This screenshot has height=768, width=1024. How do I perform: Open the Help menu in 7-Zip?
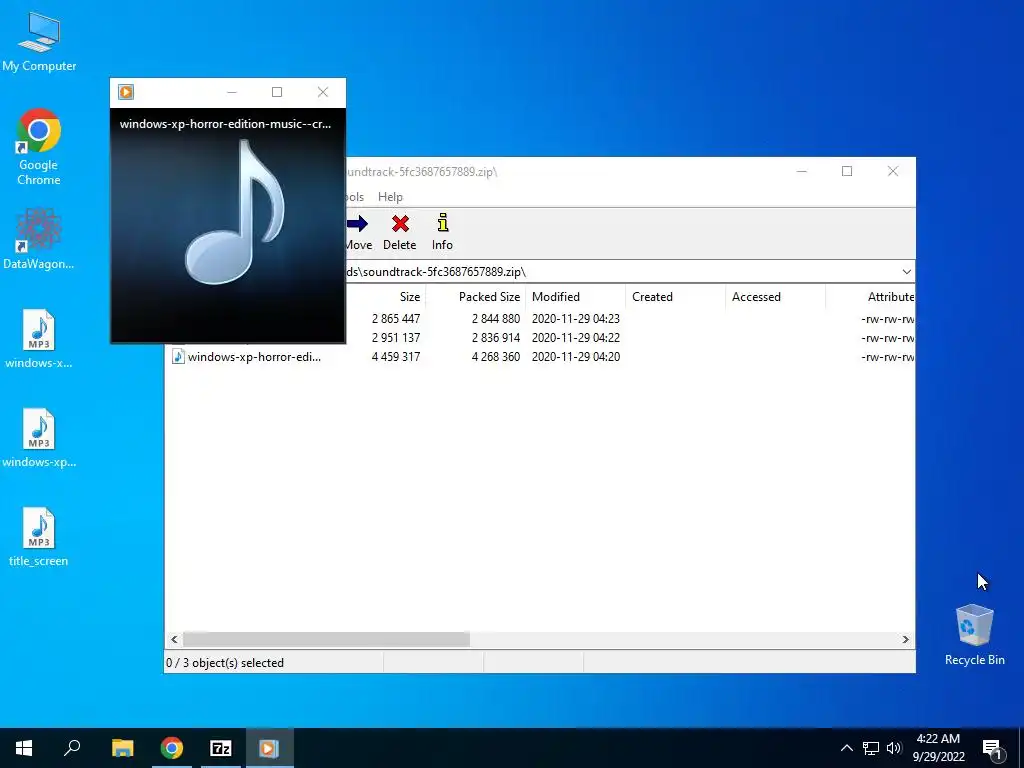coord(390,197)
